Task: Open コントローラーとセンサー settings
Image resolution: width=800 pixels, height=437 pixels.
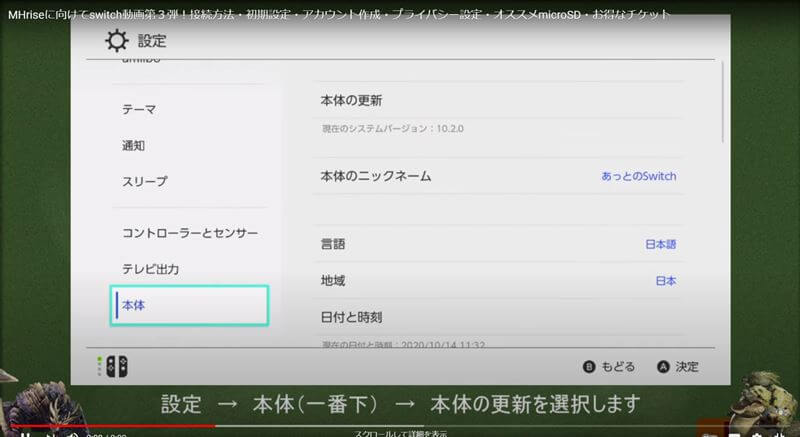Action: 189,234
